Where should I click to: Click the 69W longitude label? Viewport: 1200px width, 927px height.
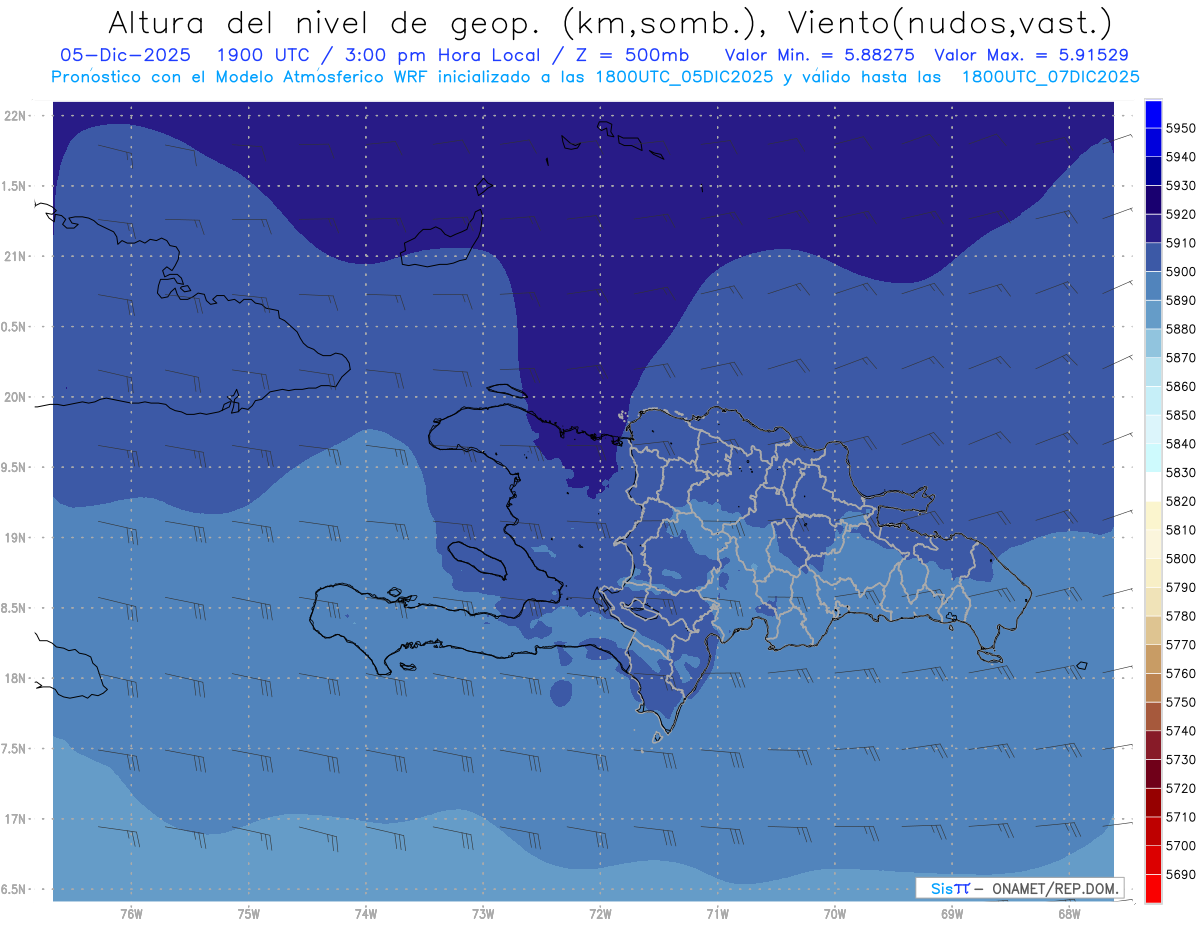click(x=952, y=914)
